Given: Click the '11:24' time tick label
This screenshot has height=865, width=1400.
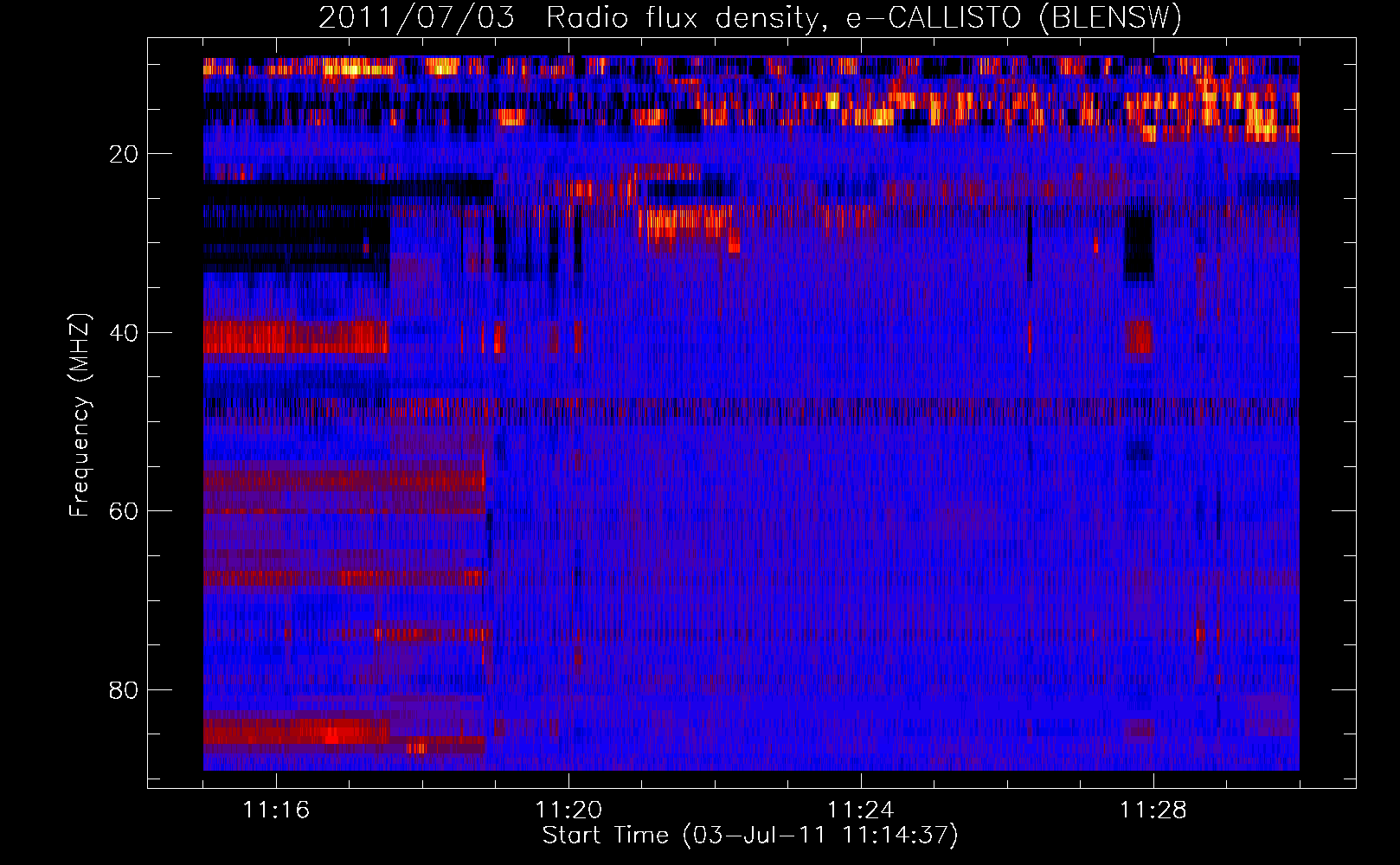Looking at the screenshot, I should pos(861,810).
